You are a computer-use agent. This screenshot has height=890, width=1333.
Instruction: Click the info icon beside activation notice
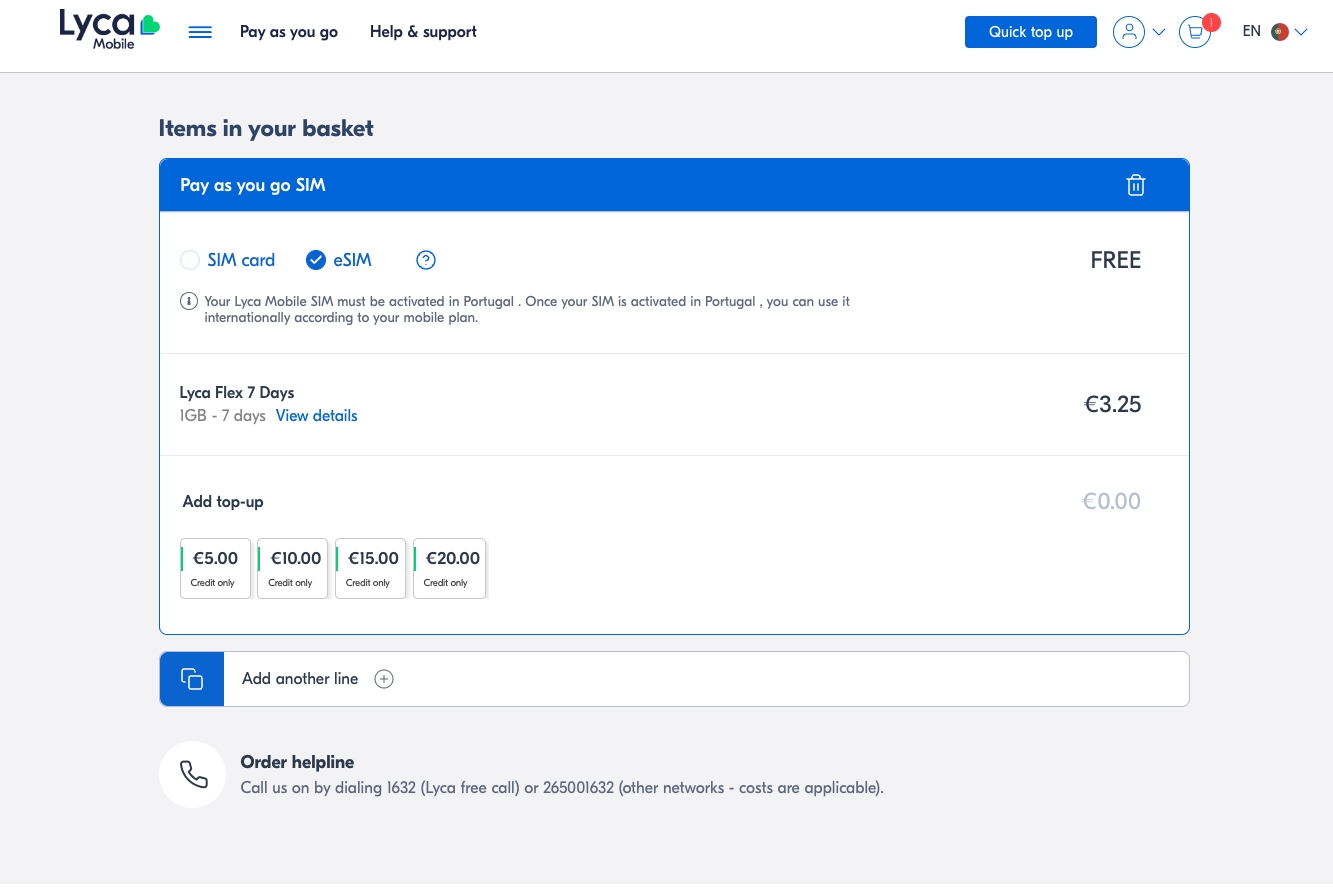click(188, 301)
